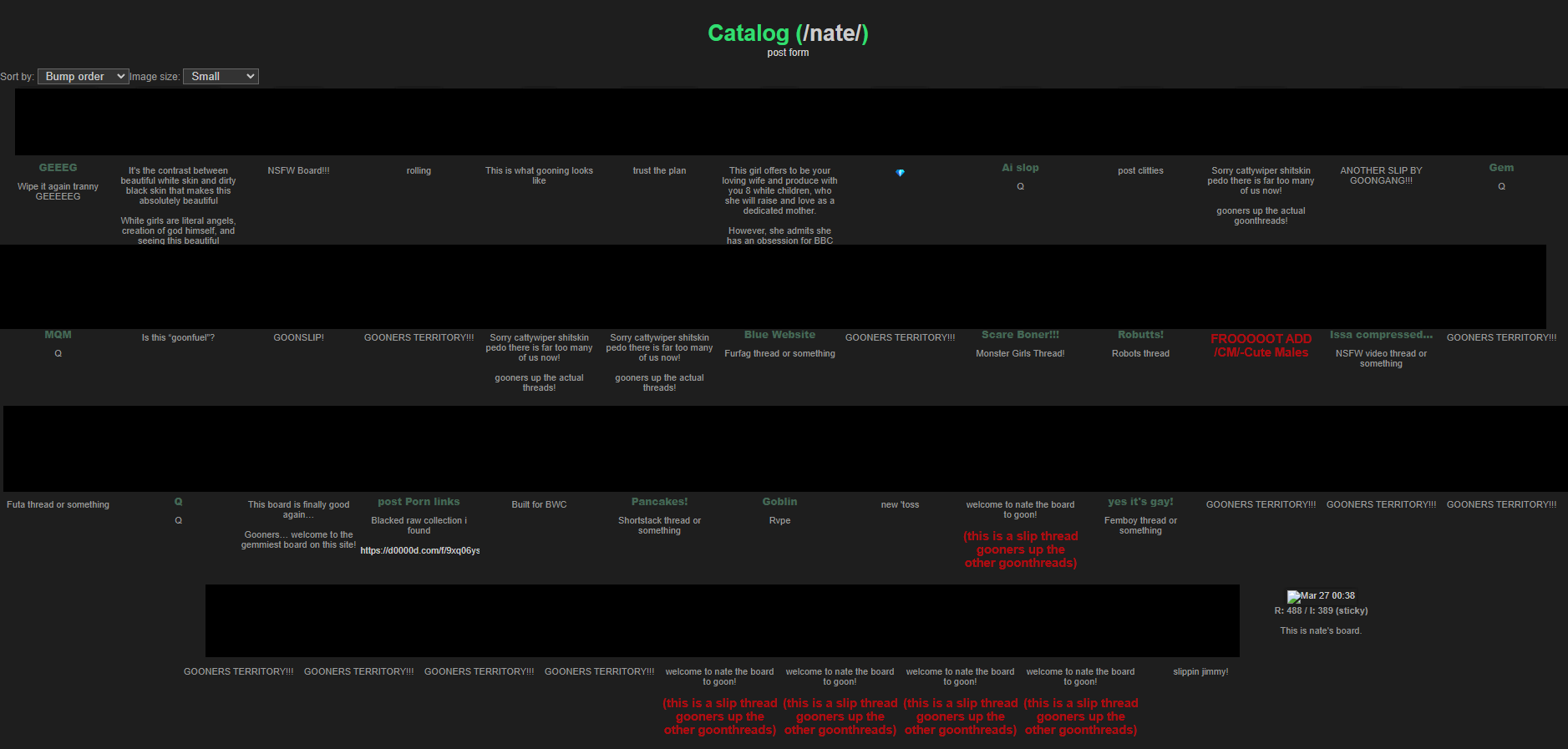Click the "Robutts!" thread title

point(1140,335)
